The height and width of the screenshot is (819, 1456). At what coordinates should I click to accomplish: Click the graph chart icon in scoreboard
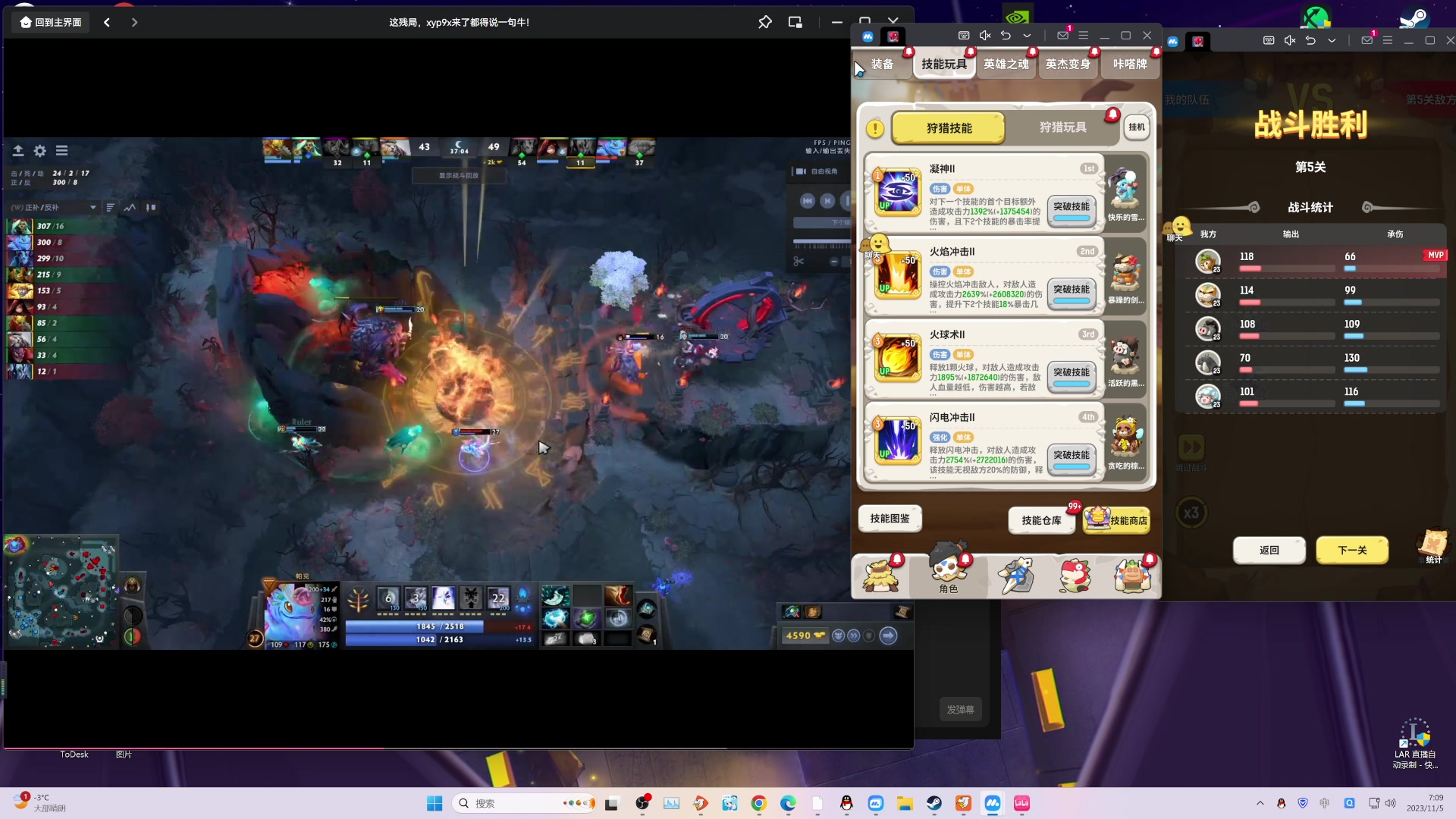pos(130,207)
